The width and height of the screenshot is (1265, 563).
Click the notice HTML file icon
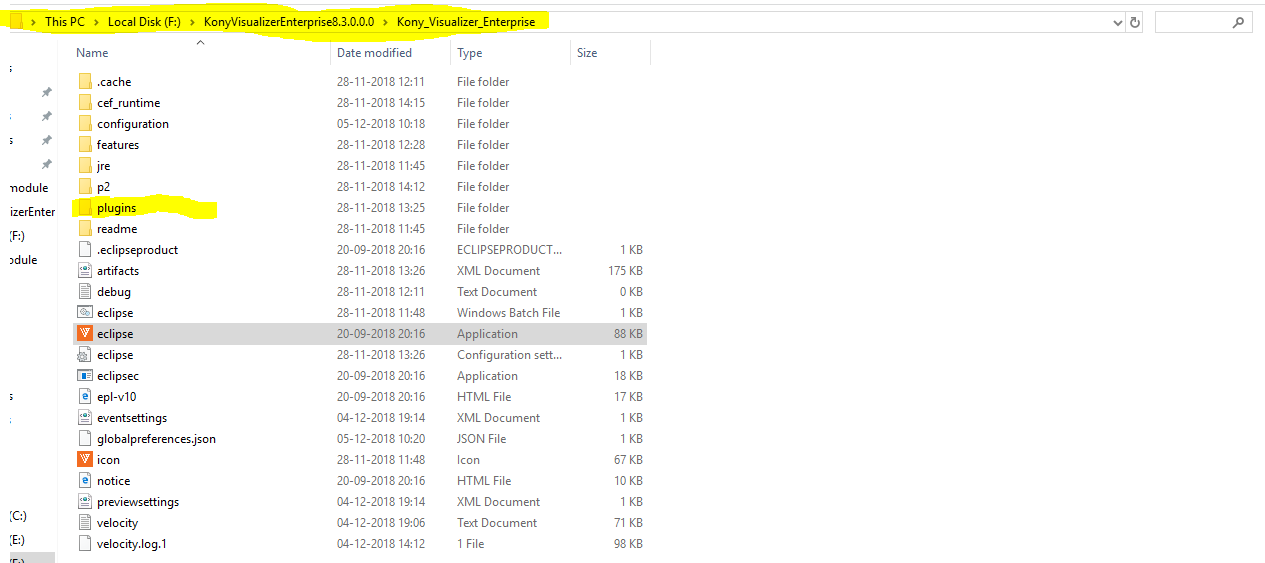coord(85,481)
